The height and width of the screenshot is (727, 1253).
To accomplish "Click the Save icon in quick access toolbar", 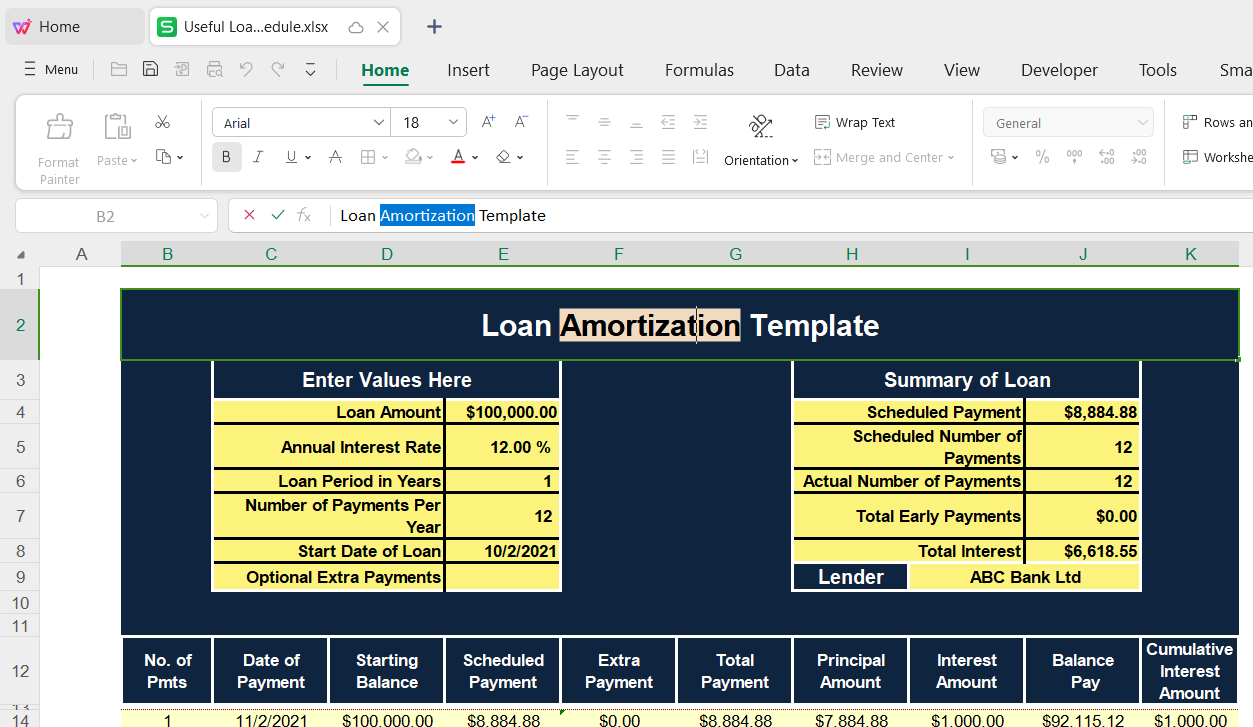I will pyautogui.click(x=150, y=69).
